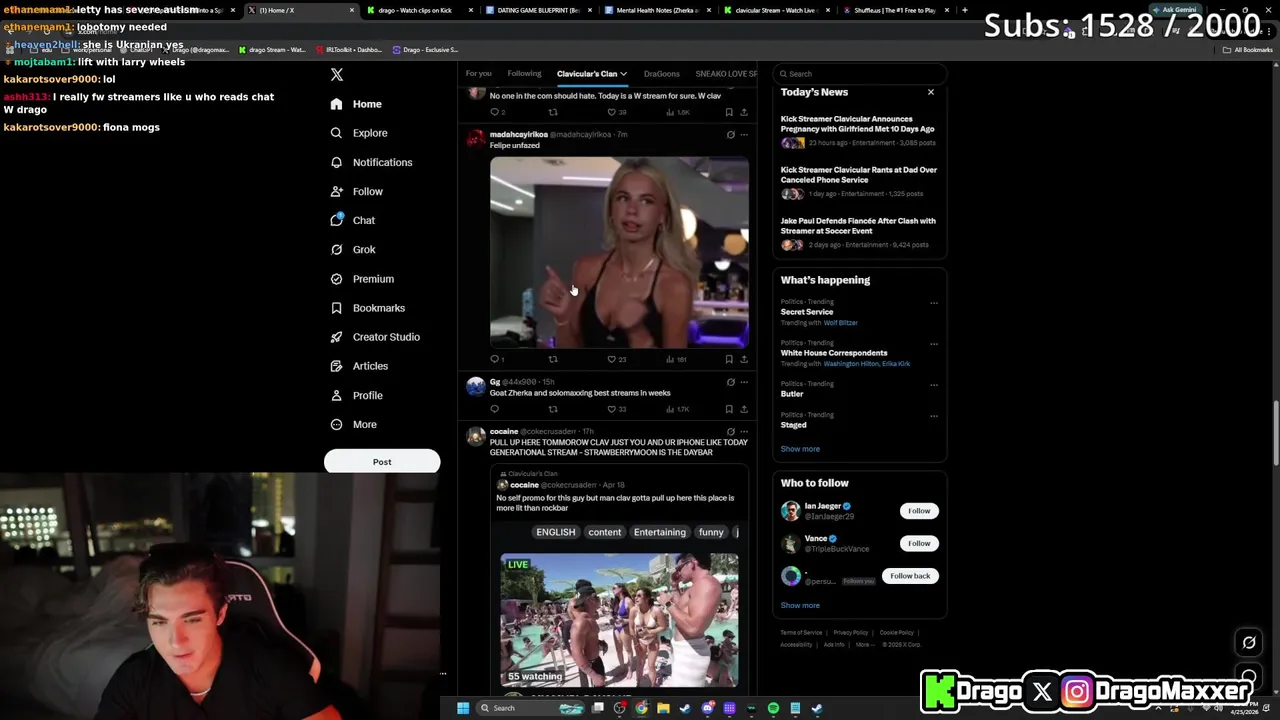The width and height of the screenshot is (1280, 720).
Task: Open Spotify from the Windows taskbar
Action: pos(773,708)
